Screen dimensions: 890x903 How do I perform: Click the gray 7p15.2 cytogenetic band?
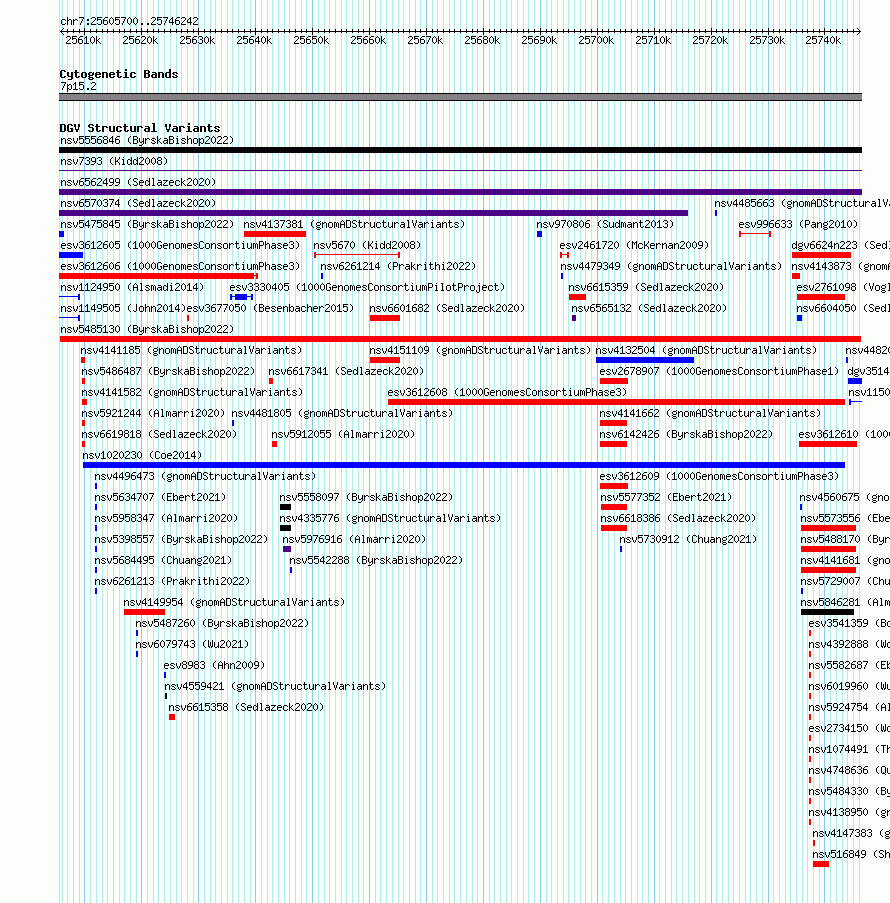(460, 97)
